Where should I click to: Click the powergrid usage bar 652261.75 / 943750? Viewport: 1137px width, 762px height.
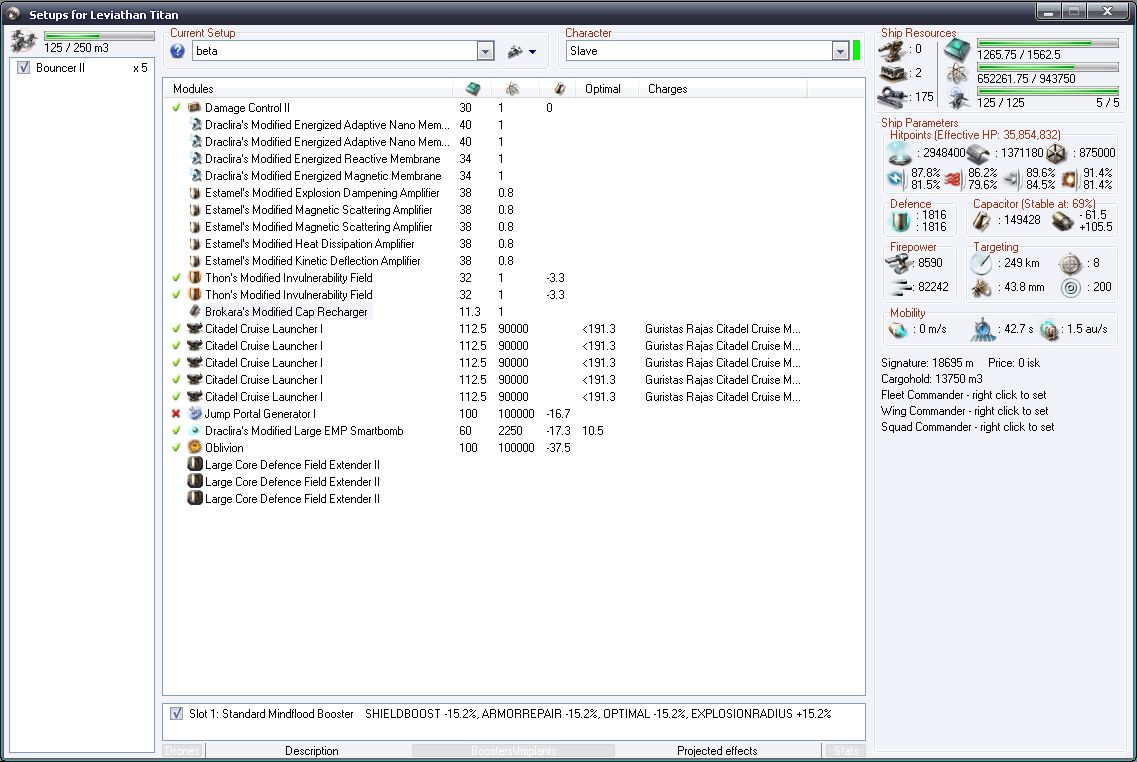pos(1048,67)
